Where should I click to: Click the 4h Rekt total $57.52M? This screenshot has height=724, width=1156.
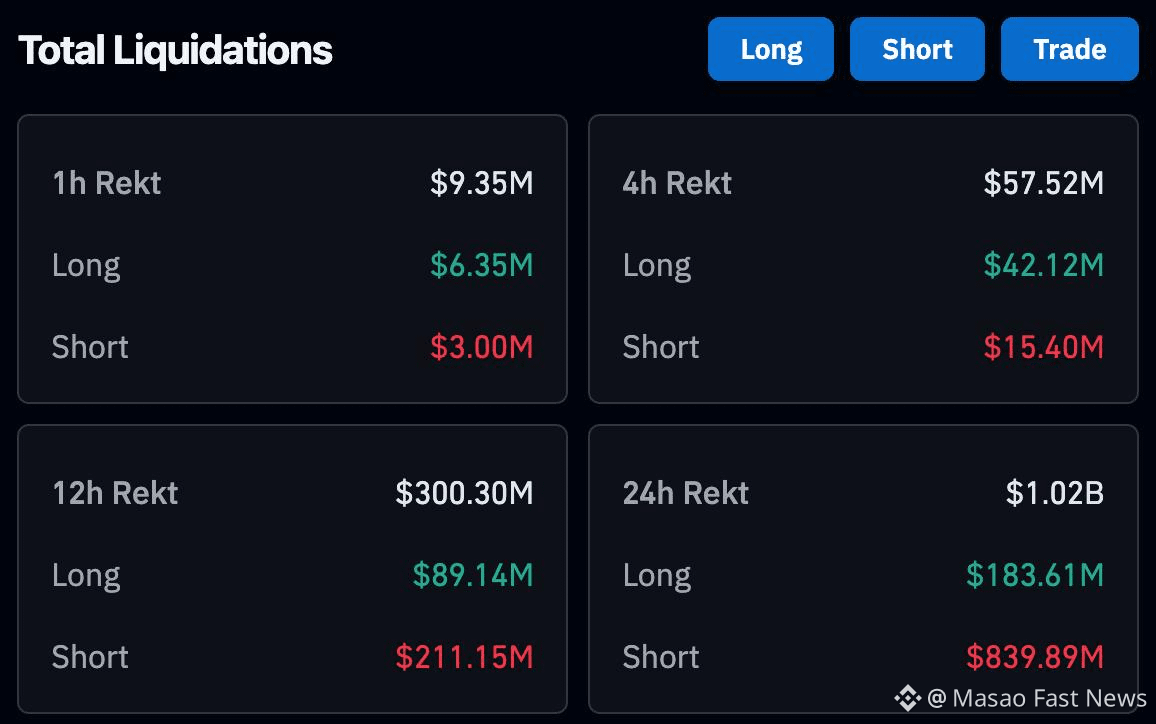coord(1043,183)
